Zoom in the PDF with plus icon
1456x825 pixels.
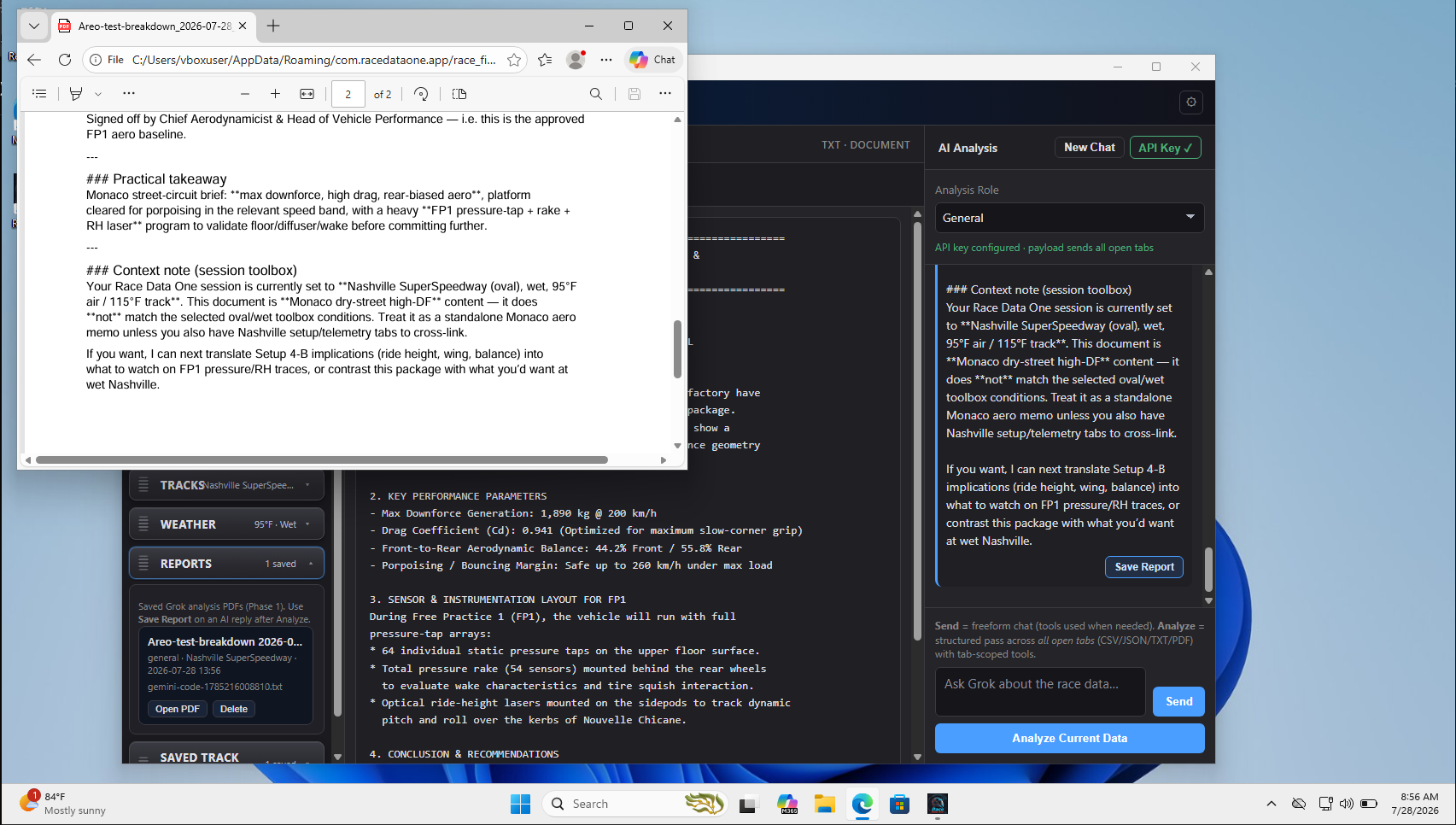pos(275,94)
